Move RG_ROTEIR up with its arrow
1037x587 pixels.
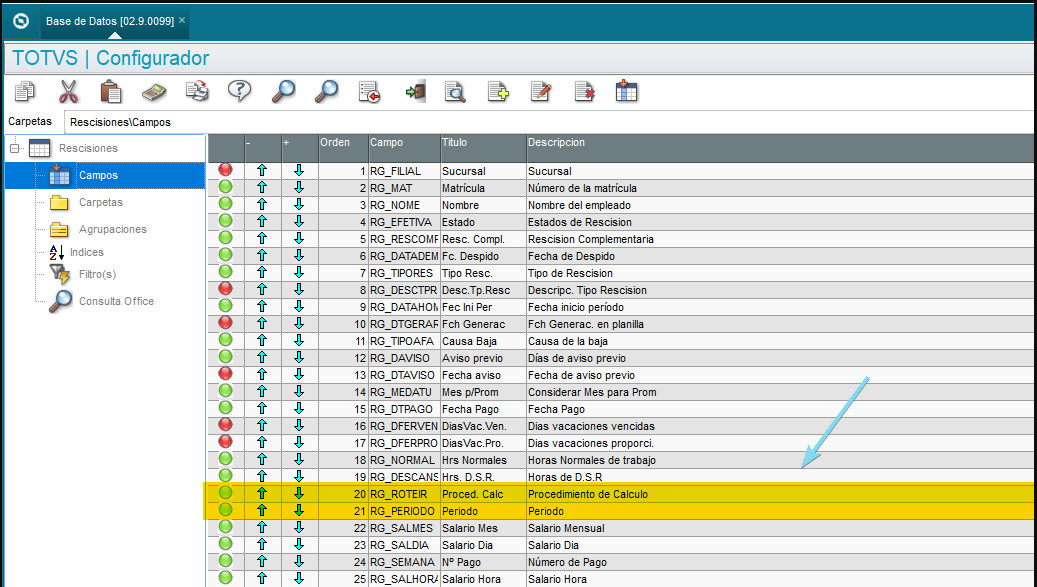(x=262, y=493)
